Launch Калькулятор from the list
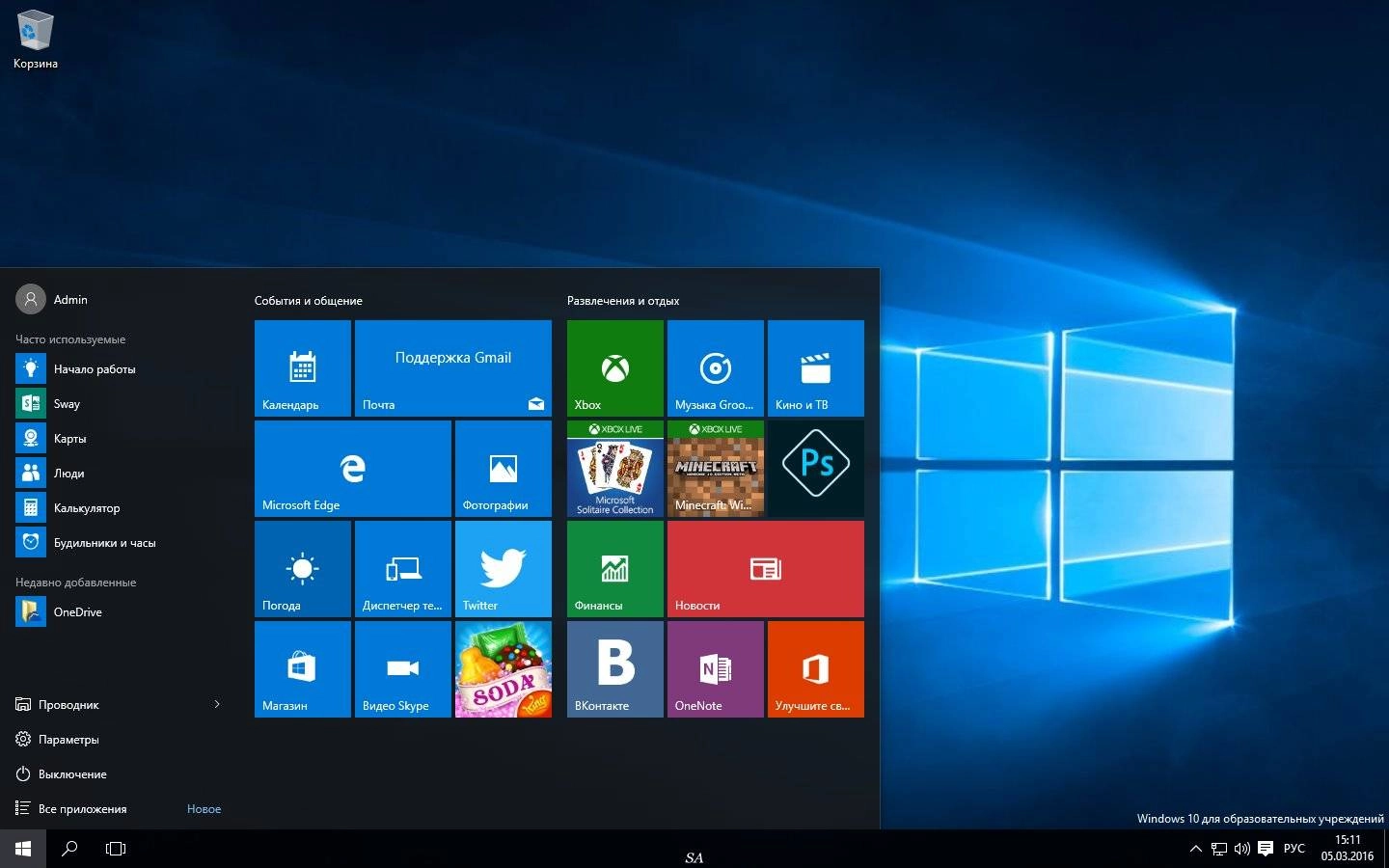1389x868 pixels. point(120,508)
